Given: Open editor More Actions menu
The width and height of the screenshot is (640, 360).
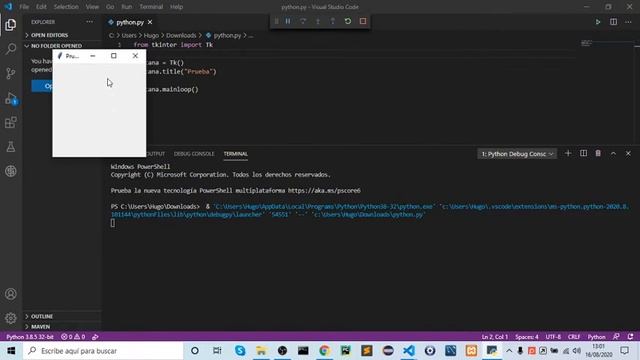Looking at the screenshot, I should [629, 22].
